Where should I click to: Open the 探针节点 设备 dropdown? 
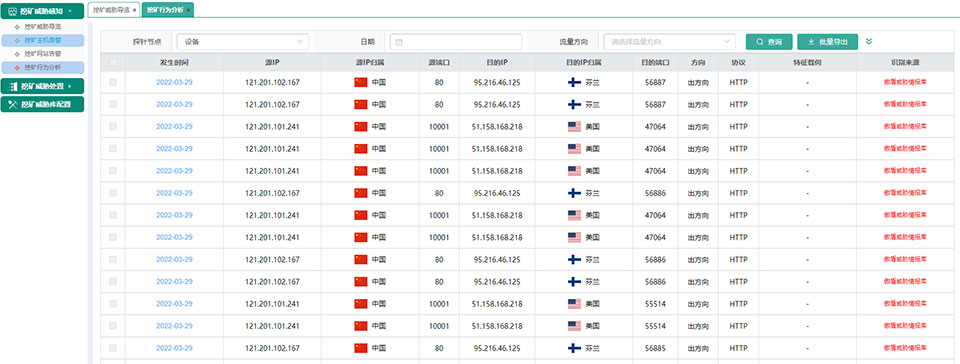tap(242, 42)
